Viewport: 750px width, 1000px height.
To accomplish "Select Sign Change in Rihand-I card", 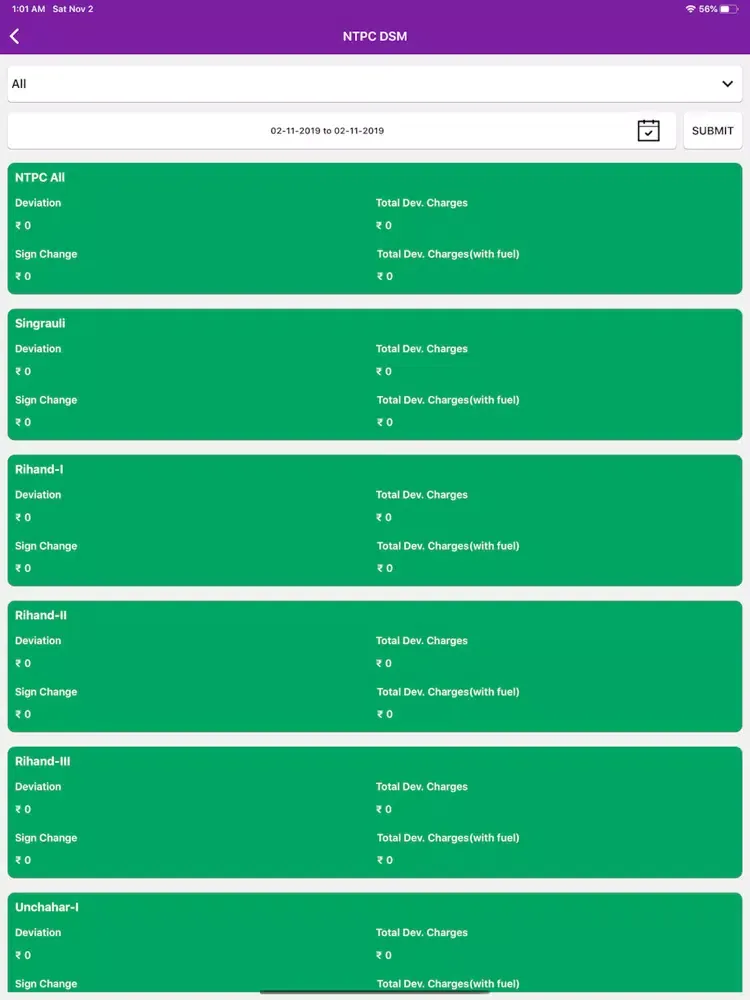I will pos(46,546).
